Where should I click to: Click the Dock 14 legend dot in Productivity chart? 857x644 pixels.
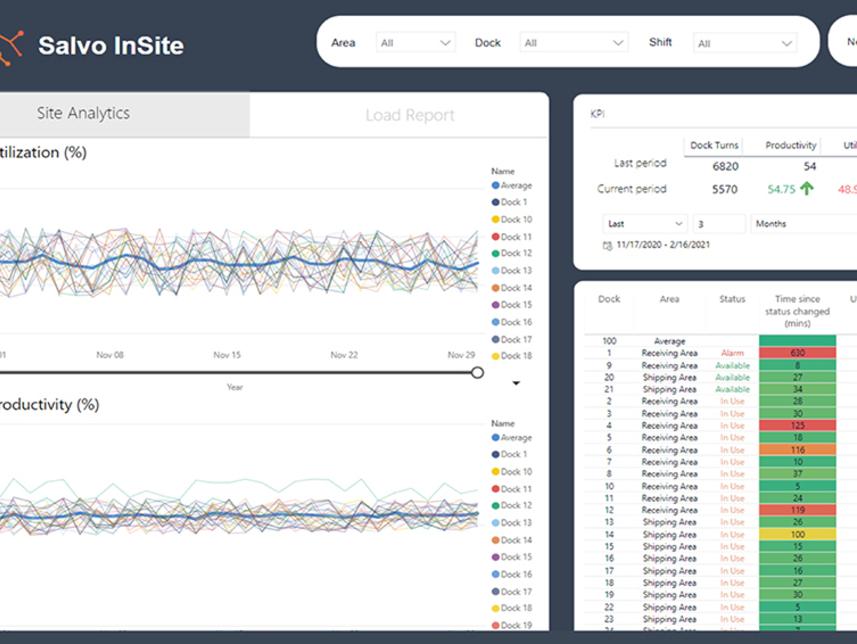click(496, 540)
